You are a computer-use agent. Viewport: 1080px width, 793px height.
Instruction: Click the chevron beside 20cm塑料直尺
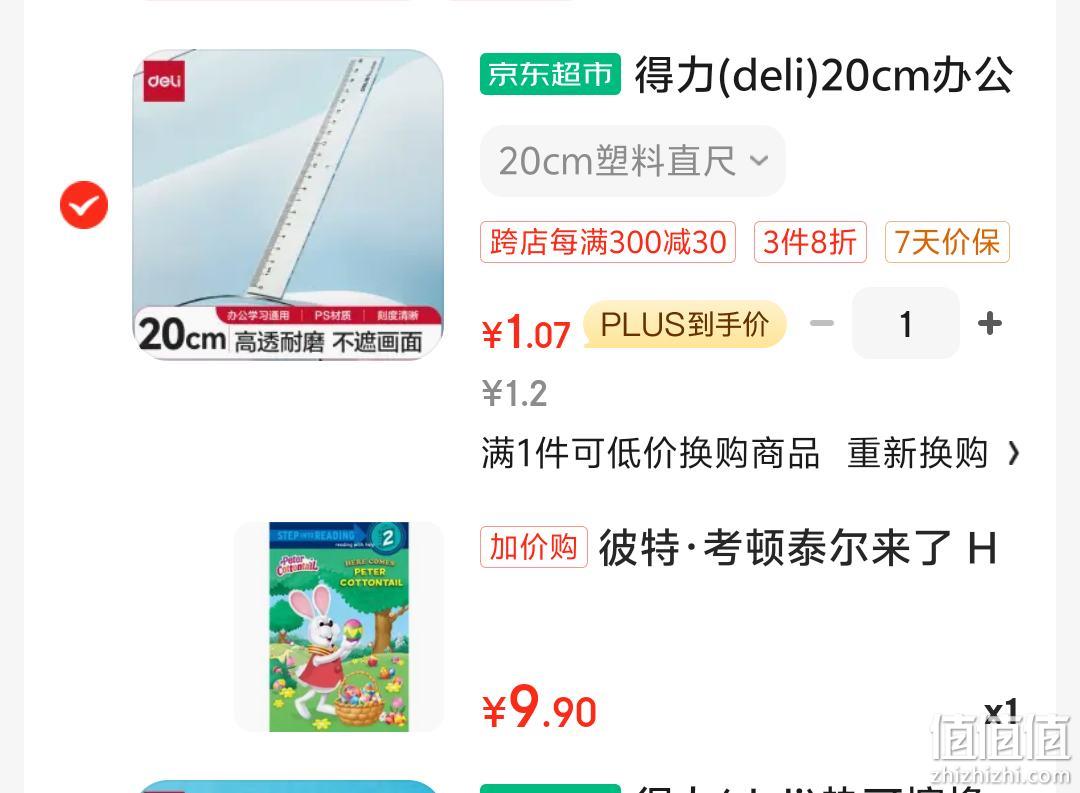pyautogui.click(x=759, y=161)
